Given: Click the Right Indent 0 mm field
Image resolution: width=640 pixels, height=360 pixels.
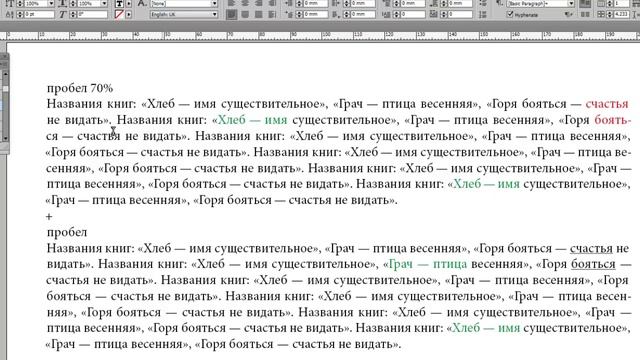Looking at the screenshot, I should click(x=362, y=4).
